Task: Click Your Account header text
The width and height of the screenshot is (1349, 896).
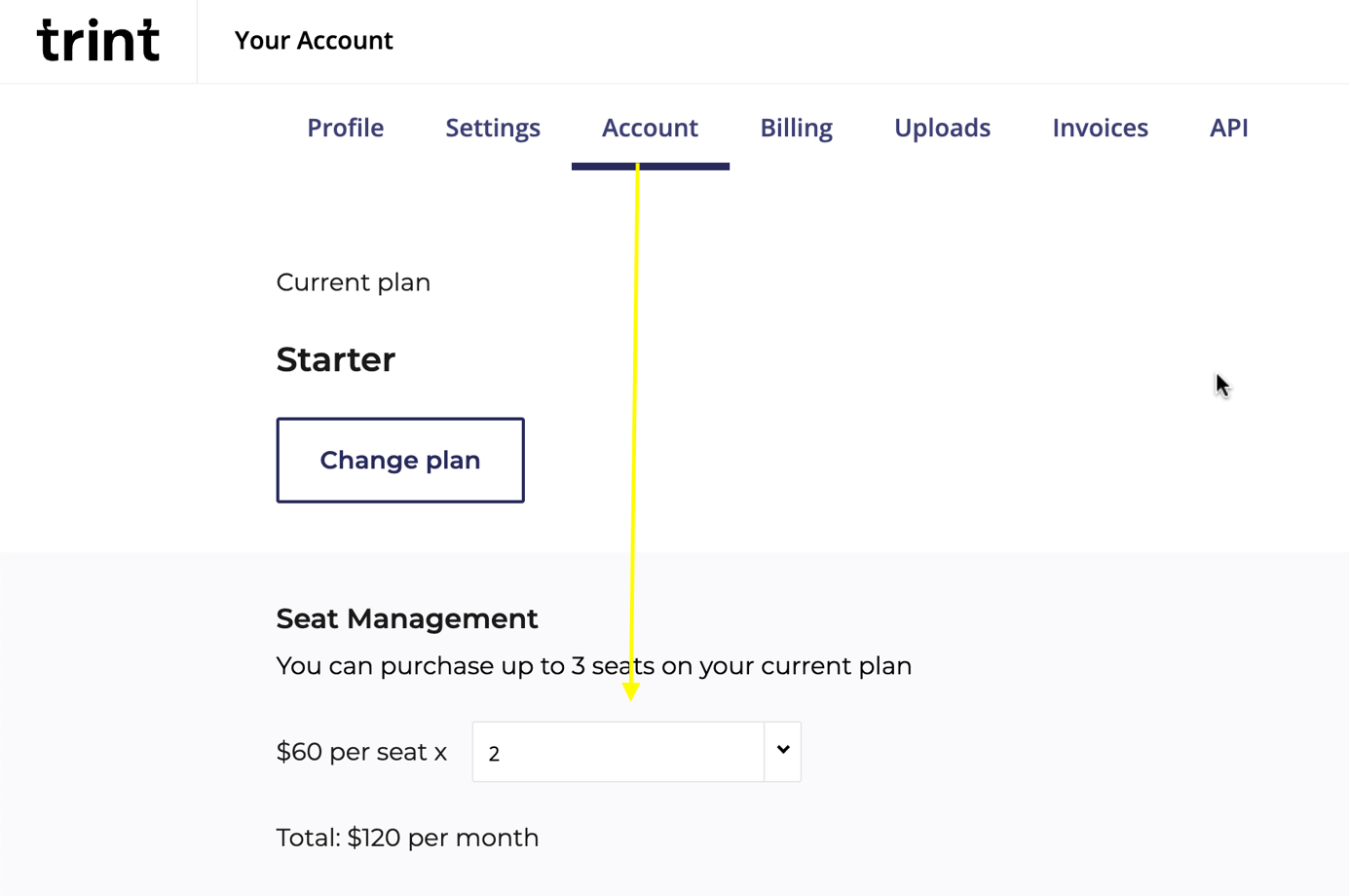Action: (x=314, y=40)
